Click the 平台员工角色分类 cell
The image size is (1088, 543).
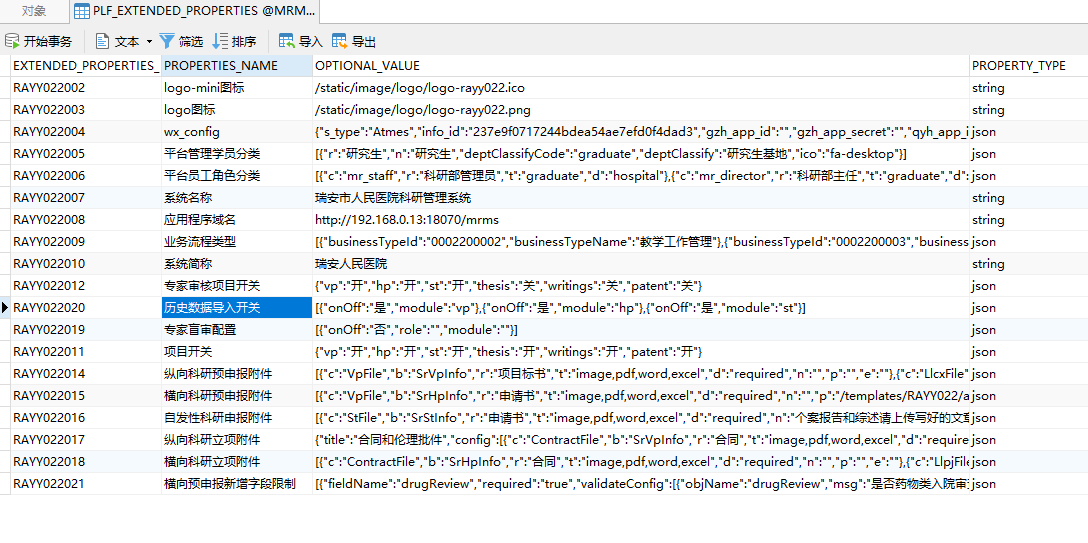[237, 175]
